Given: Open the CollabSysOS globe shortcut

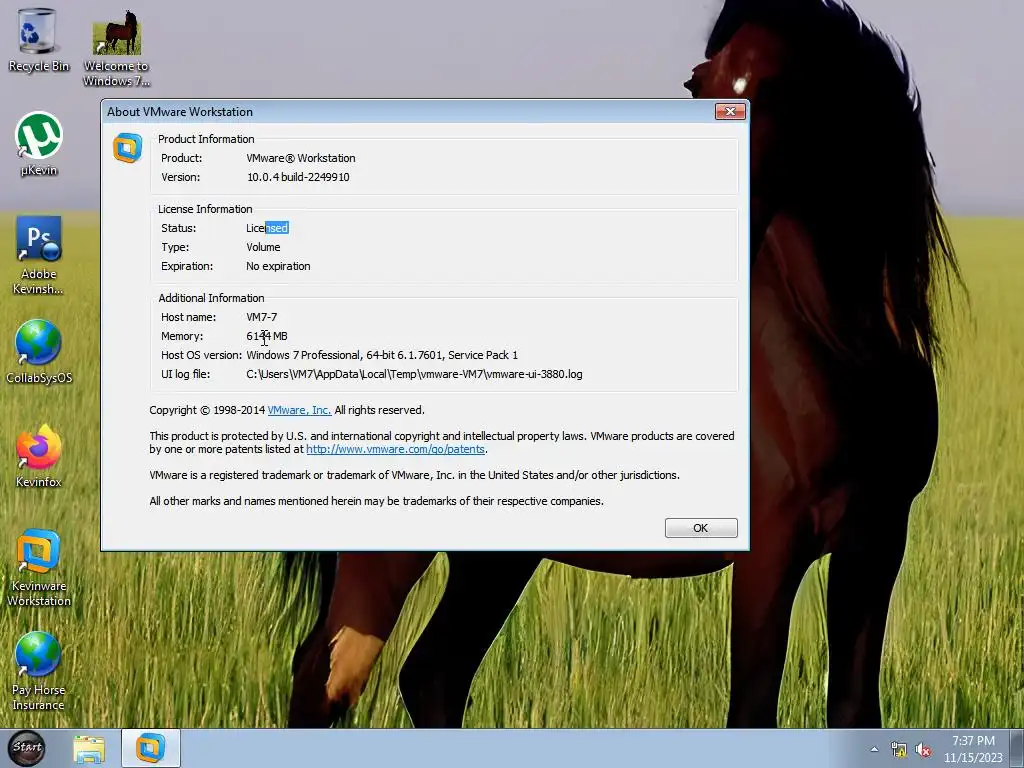Looking at the screenshot, I should pyautogui.click(x=39, y=351).
